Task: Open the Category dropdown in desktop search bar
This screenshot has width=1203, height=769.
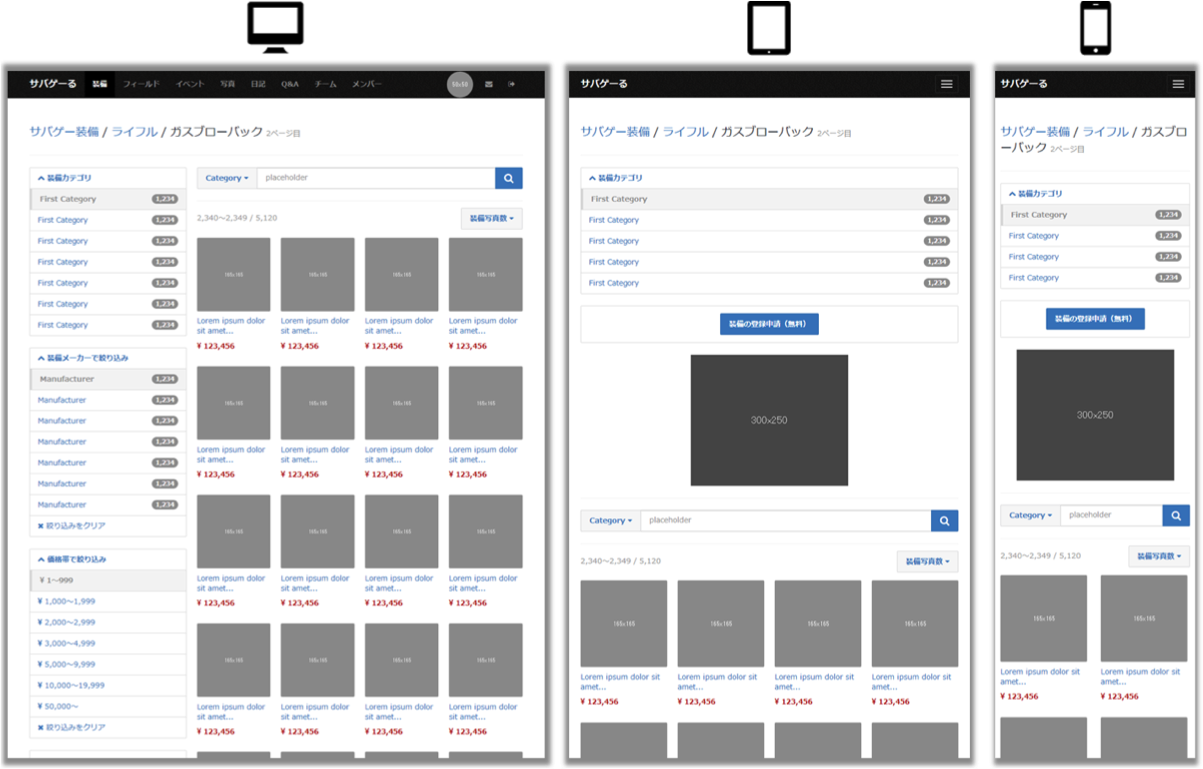Action: pyautogui.click(x=227, y=178)
